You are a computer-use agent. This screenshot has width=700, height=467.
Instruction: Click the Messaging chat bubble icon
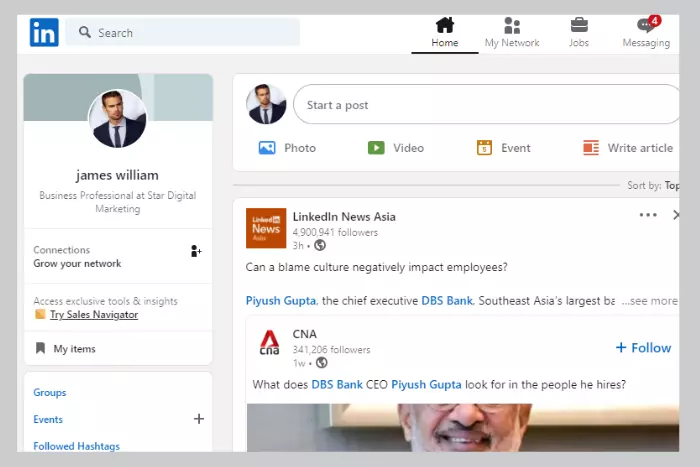(x=645, y=26)
